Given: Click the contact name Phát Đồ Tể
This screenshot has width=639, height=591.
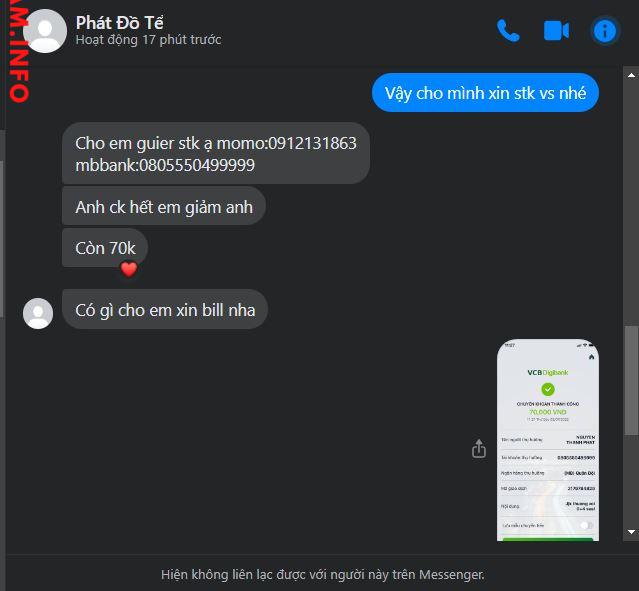Looking at the screenshot, I should (120, 22).
